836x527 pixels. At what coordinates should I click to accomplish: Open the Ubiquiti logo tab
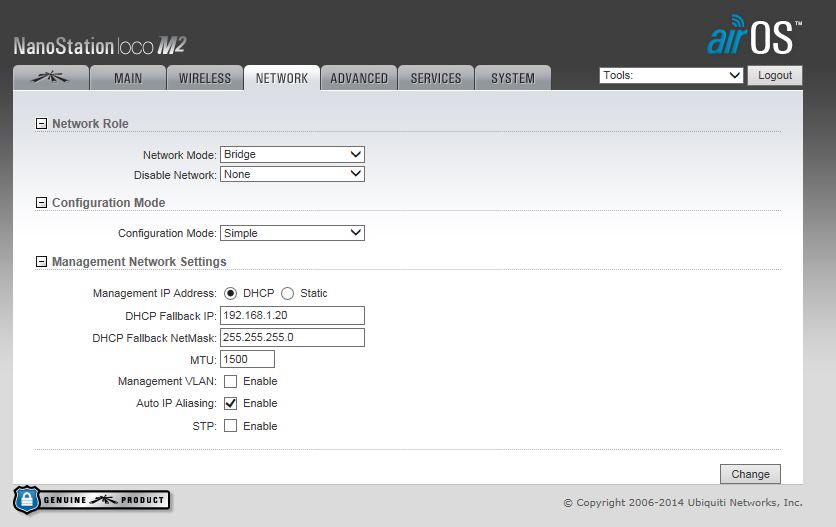[51, 78]
